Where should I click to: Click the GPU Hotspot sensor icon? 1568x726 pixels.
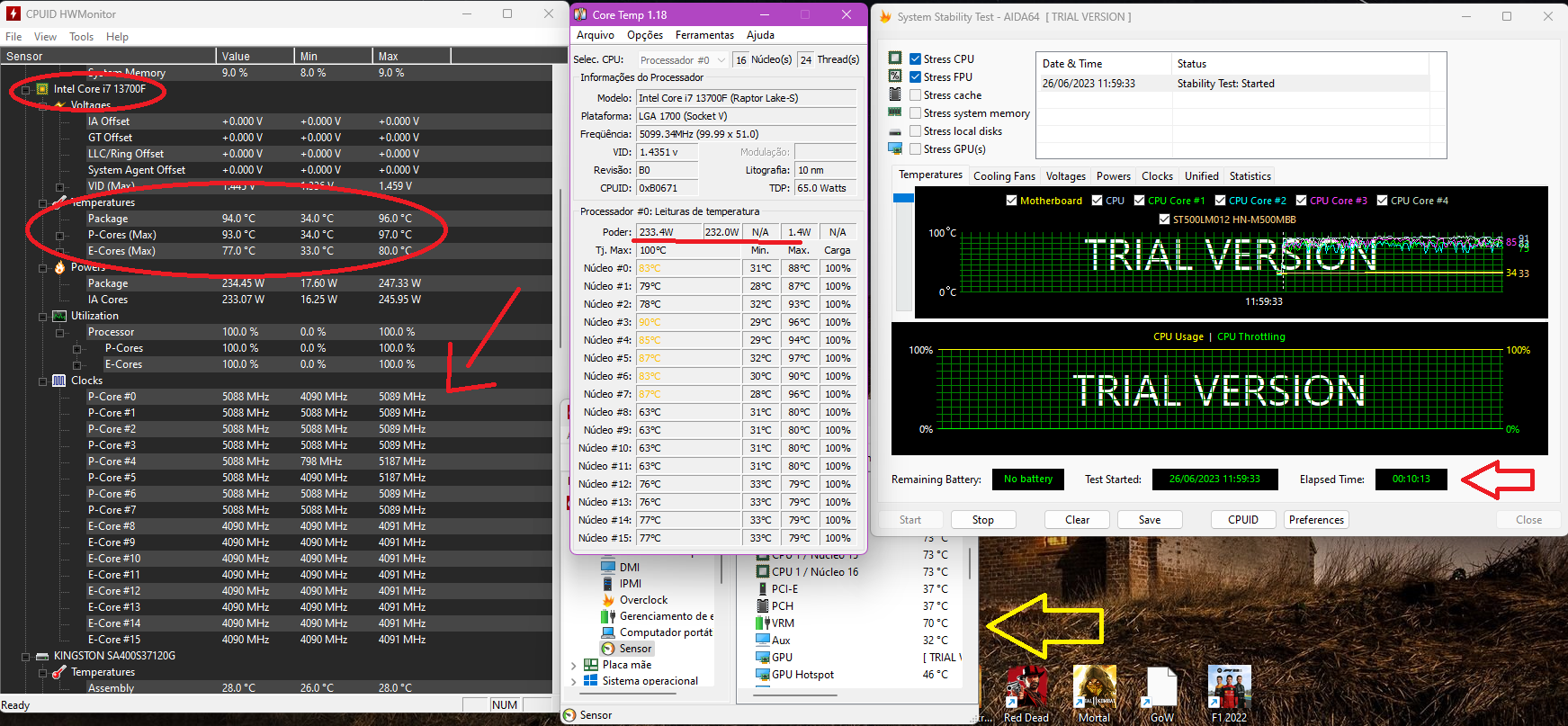tap(762, 675)
